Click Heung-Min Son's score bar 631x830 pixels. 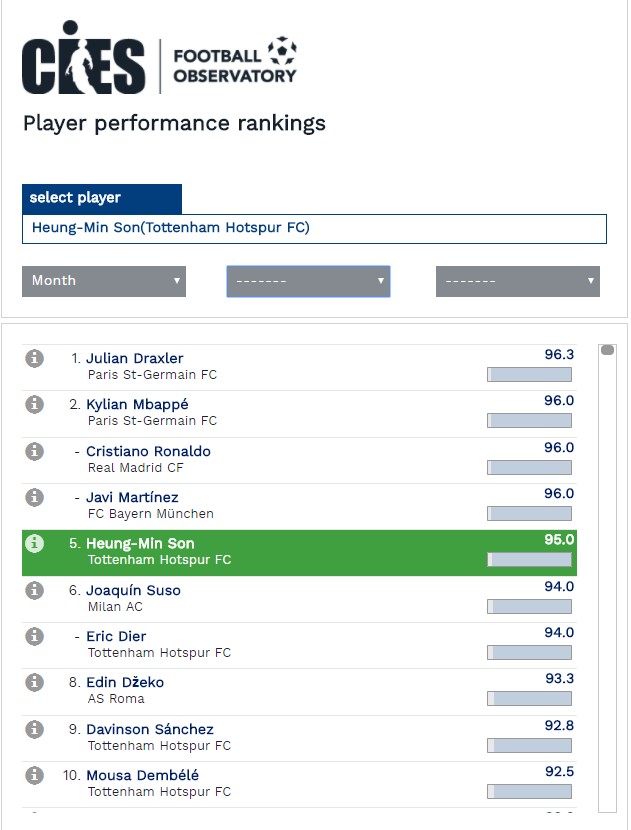point(529,560)
